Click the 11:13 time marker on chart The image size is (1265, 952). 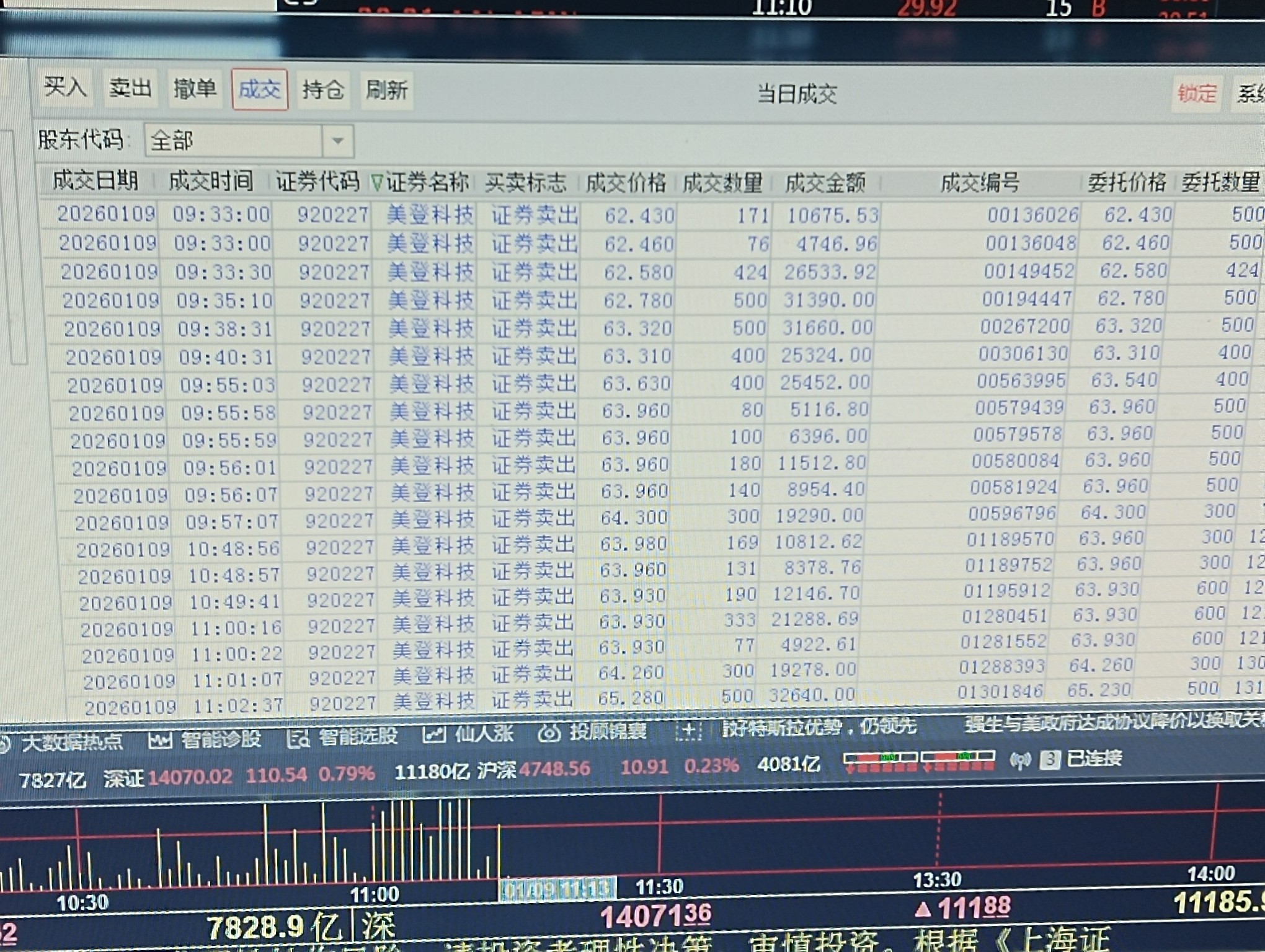[557, 889]
